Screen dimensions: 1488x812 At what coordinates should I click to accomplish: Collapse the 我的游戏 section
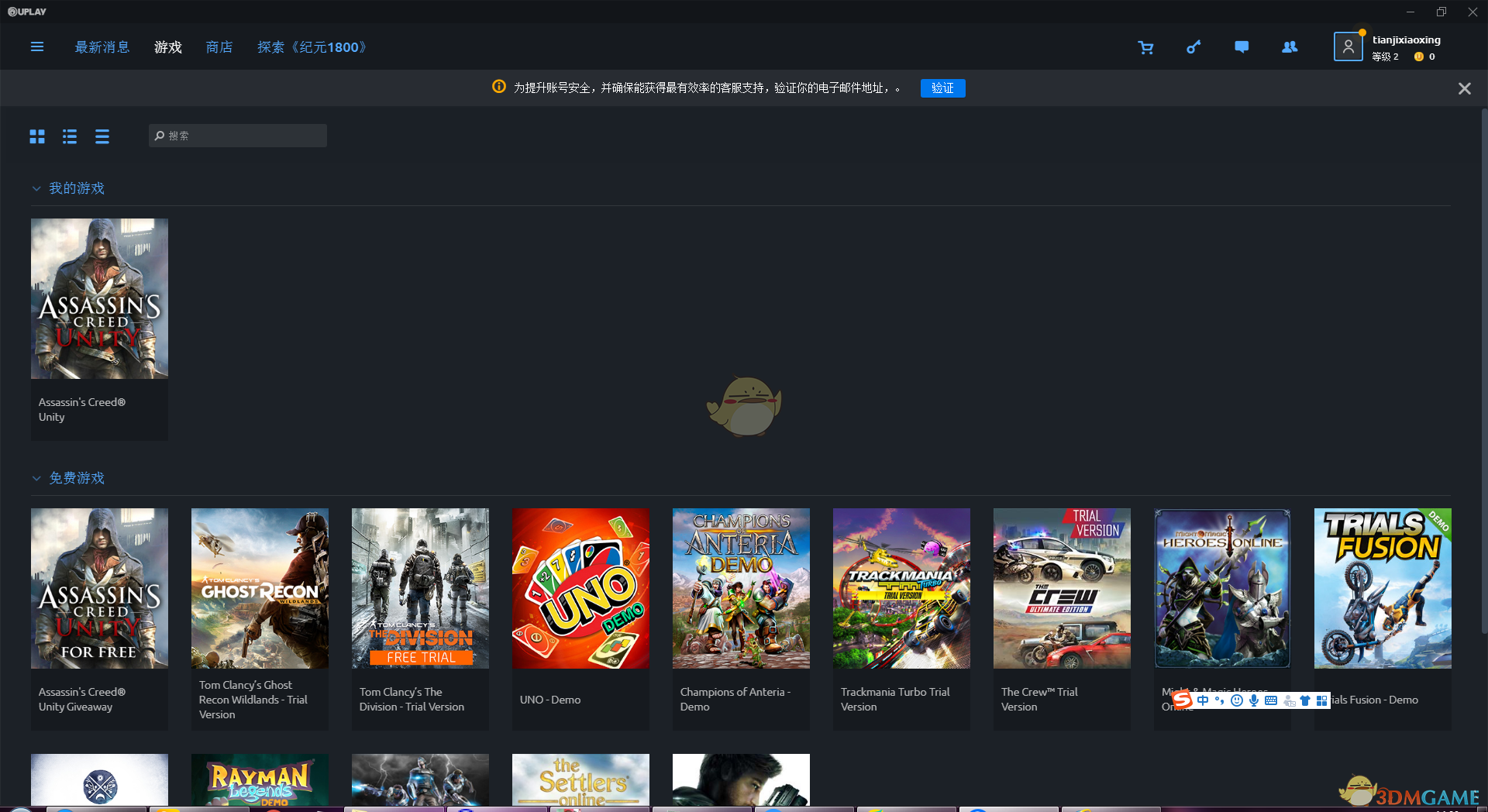(36, 188)
